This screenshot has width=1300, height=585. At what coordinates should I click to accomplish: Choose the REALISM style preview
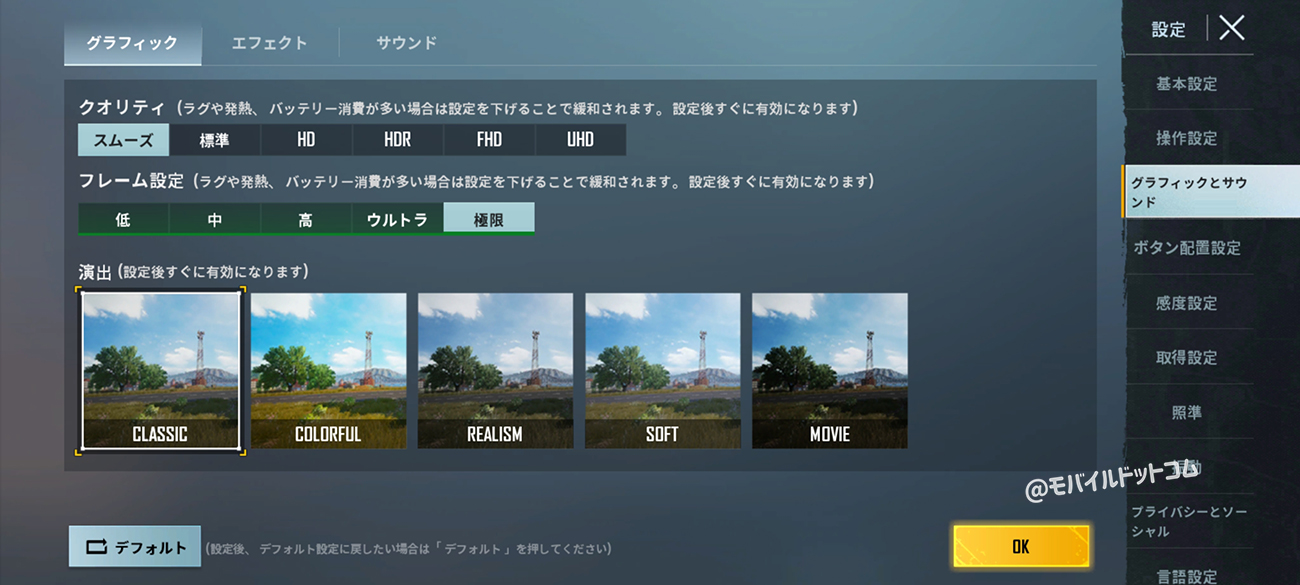[495, 370]
